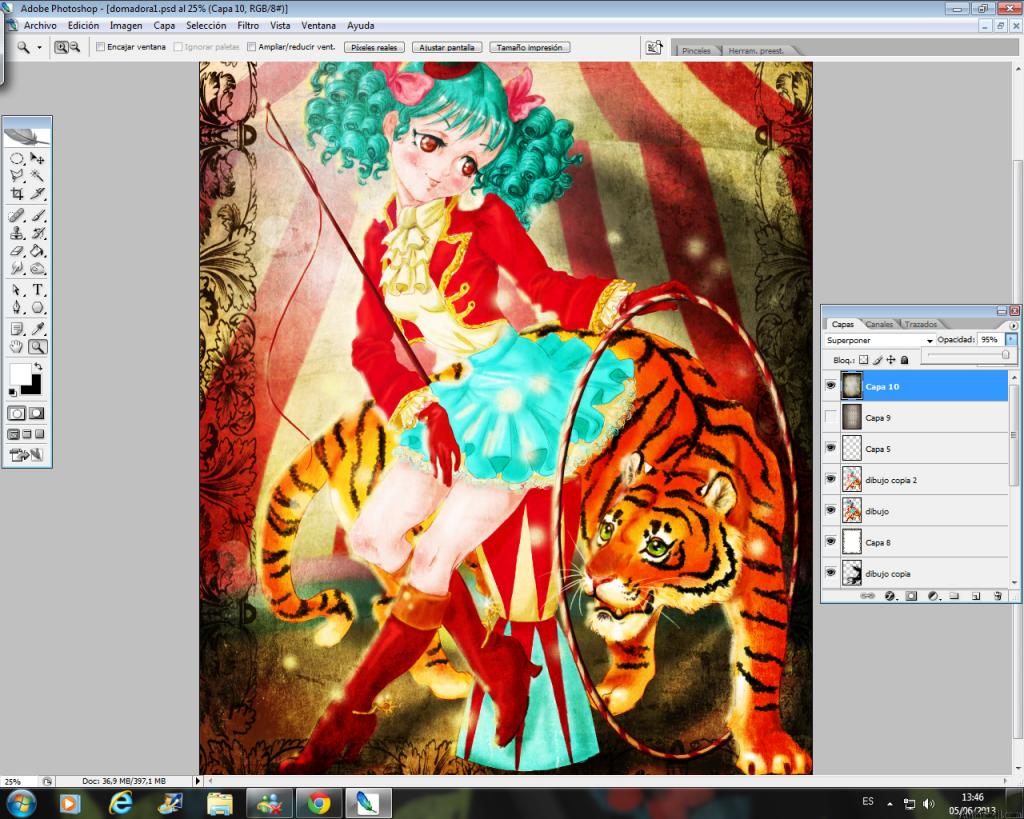Hide the Capa 8 layer
This screenshot has height=819, width=1024.
[x=831, y=542]
